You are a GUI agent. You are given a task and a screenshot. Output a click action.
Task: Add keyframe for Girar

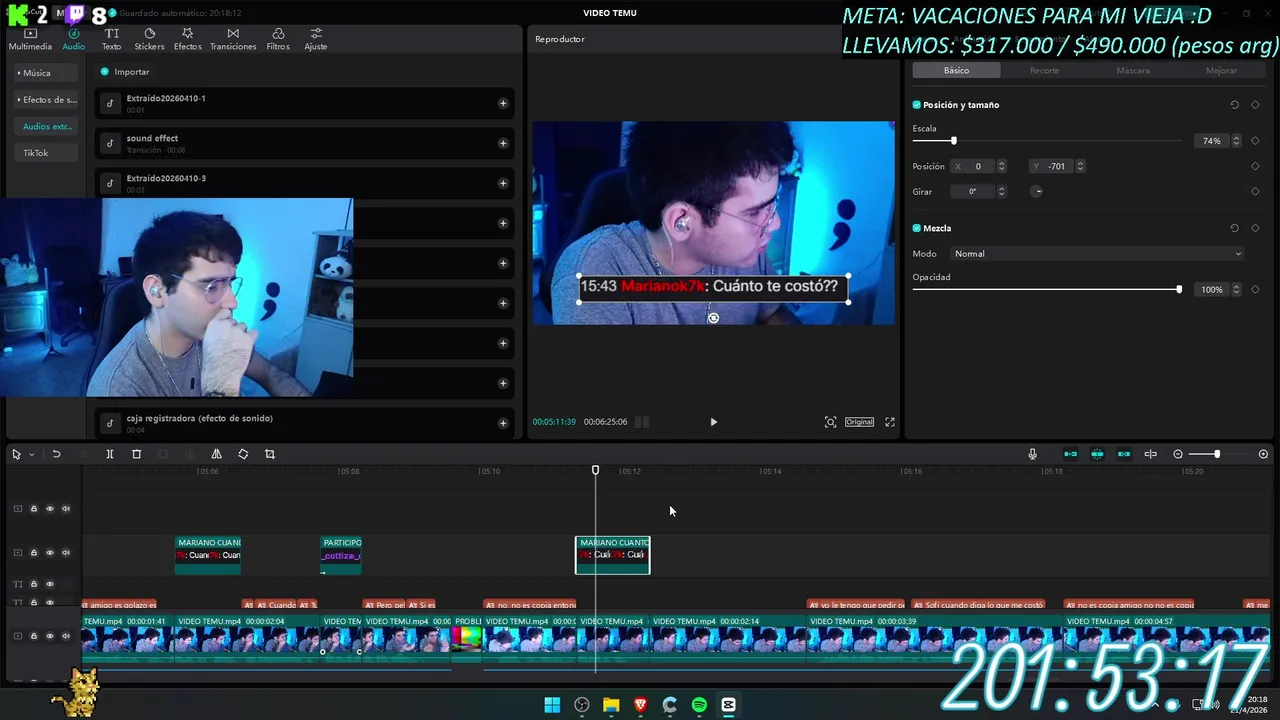[1255, 191]
